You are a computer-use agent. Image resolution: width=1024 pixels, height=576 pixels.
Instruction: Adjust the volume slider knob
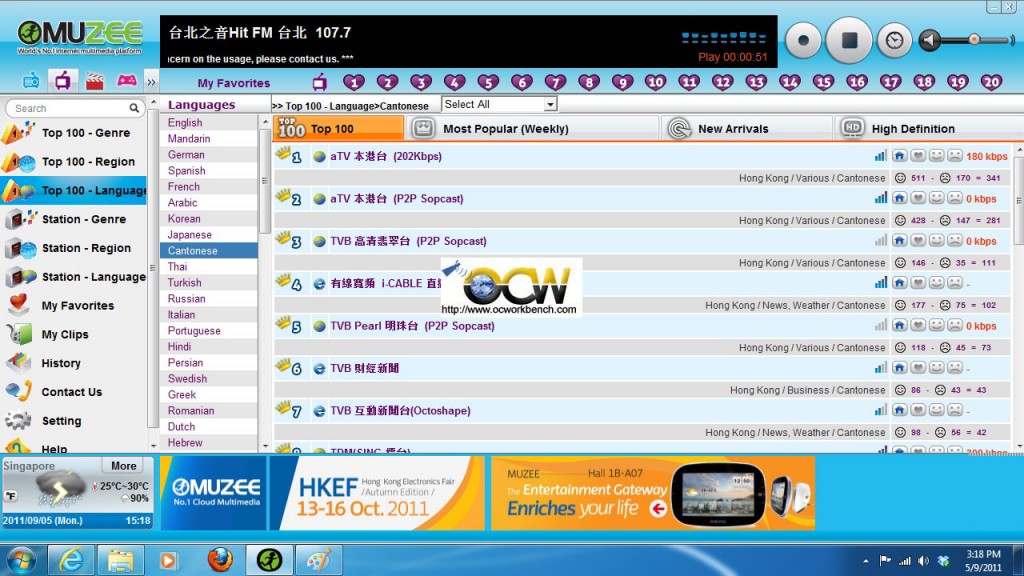pos(974,40)
